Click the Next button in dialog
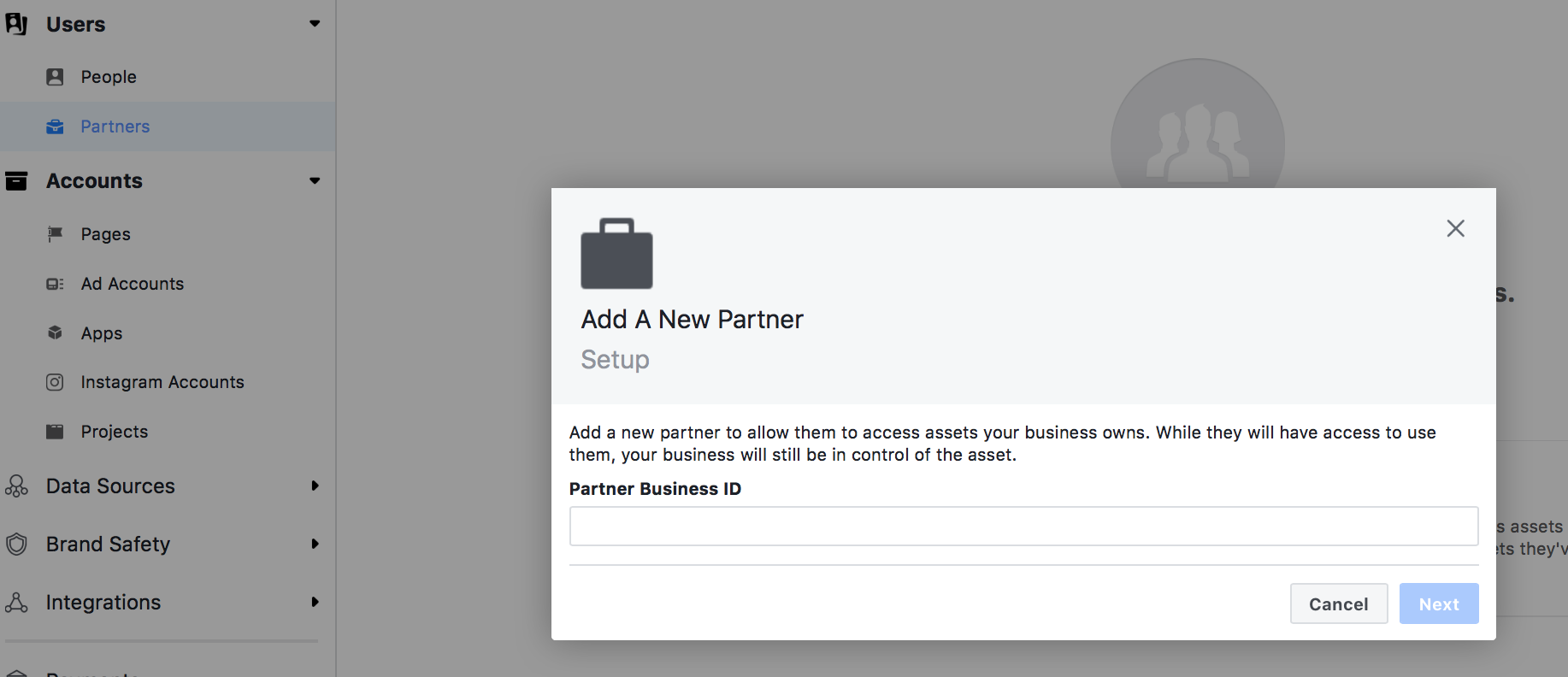Screen dimensions: 1568x677 tap(1439, 603)
